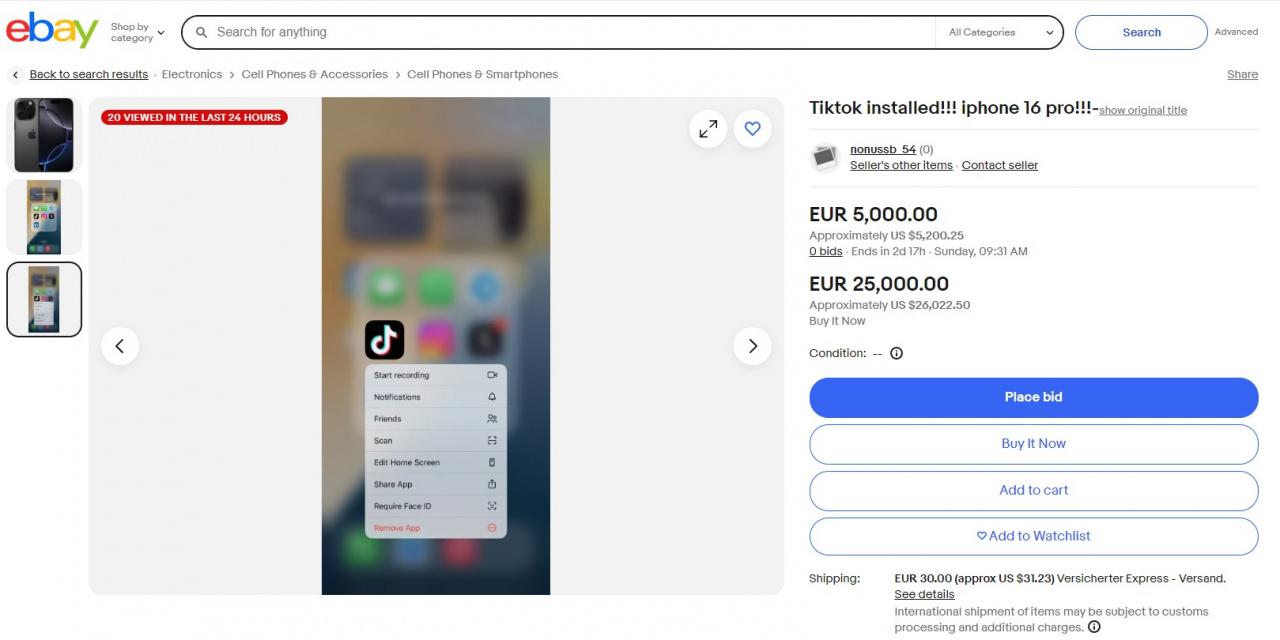The height and width of the screenshot is (640, 1280).
Task: Click the Buy It Now button
Action: tap(1034, 444)
